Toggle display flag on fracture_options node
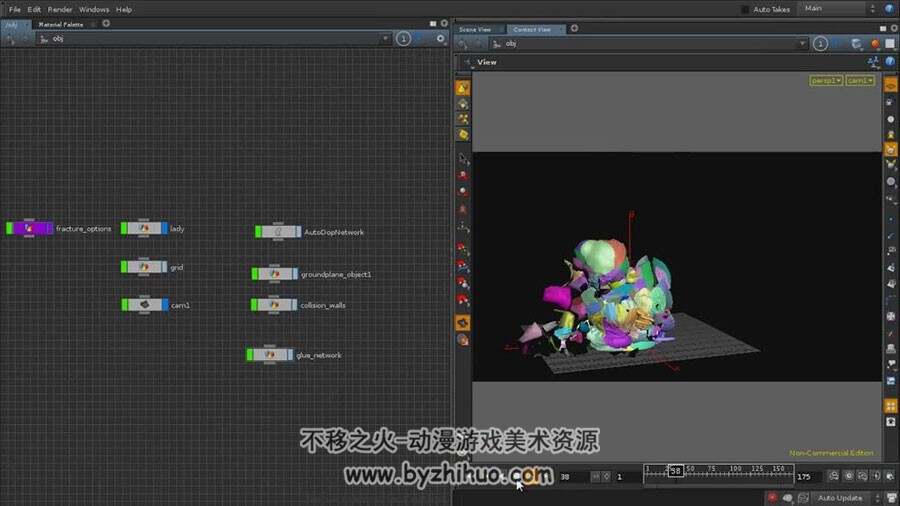This screenshot has width=900, height=506. coord(50,228)
